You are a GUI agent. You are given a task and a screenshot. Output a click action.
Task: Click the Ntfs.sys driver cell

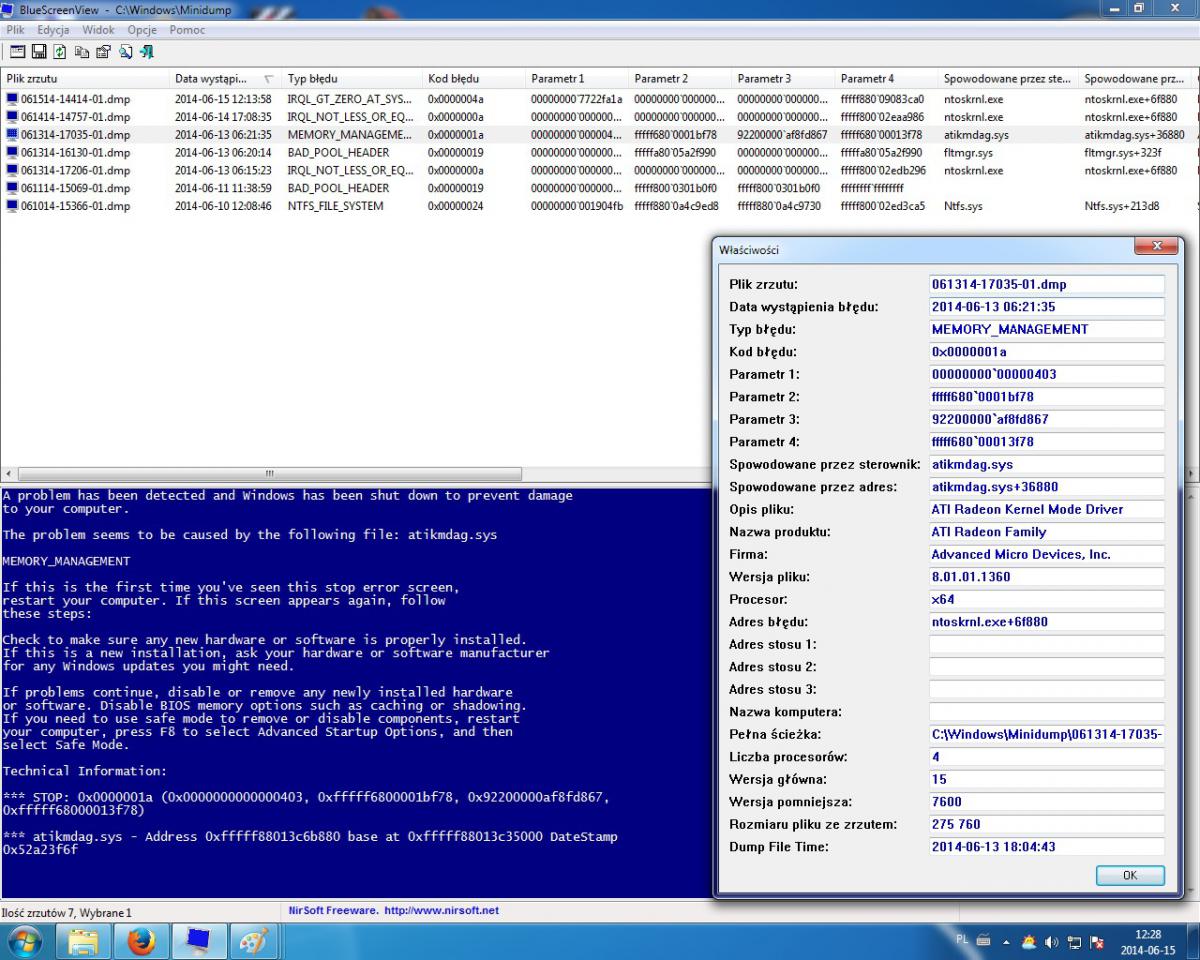963,206
